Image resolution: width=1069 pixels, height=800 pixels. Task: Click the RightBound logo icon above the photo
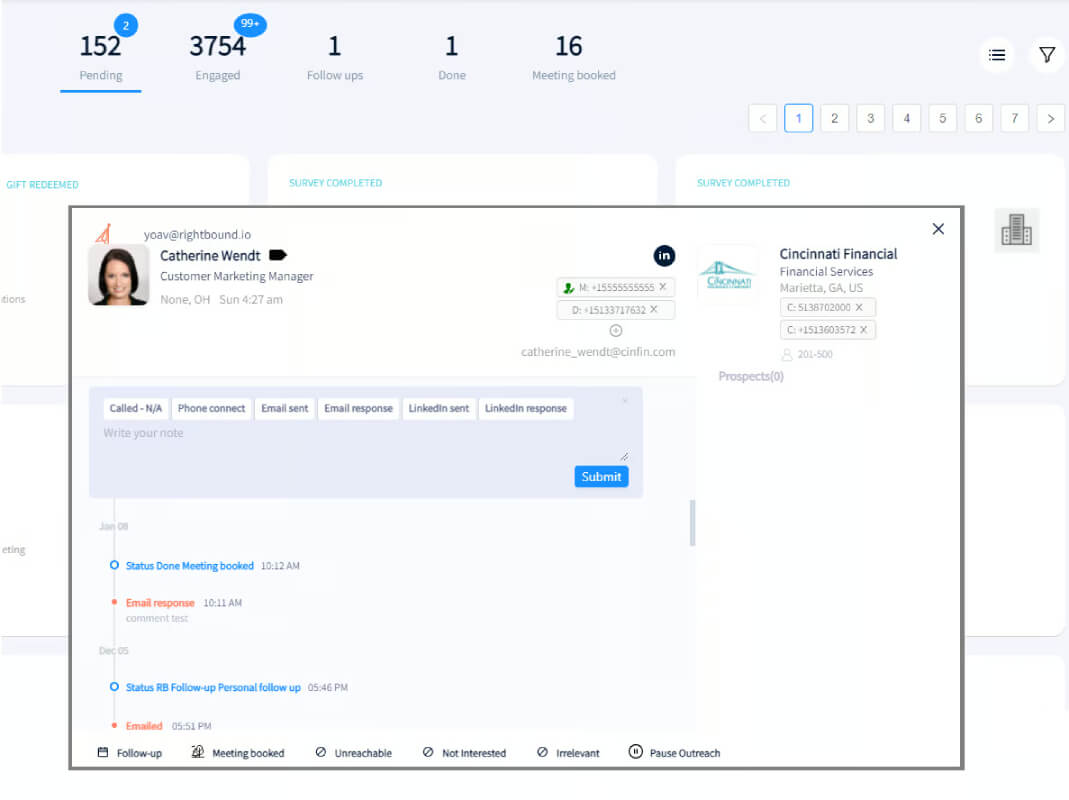pyautogui.click(x=103, y=234)
